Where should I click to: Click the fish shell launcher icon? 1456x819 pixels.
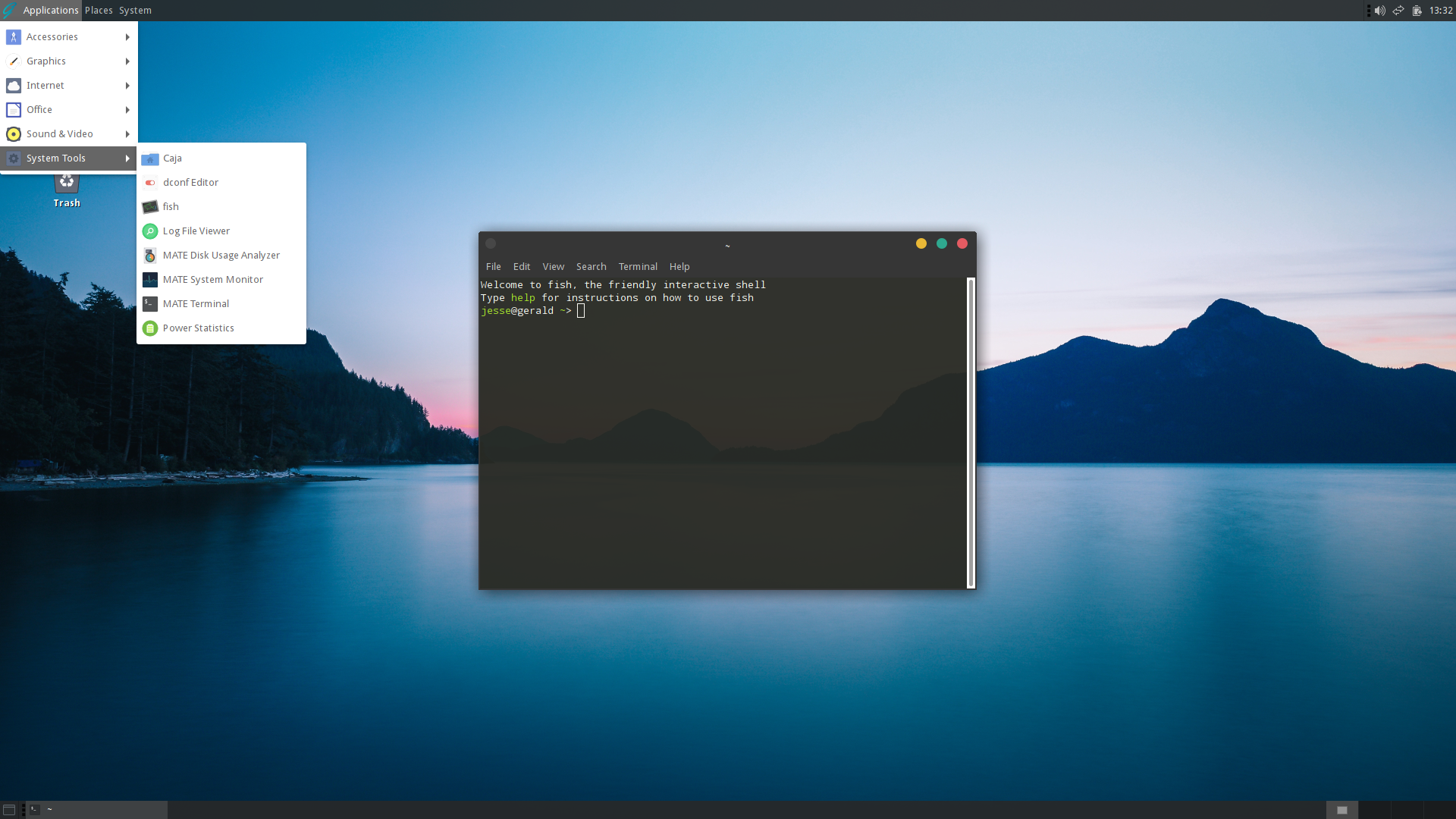coord(150,207)
